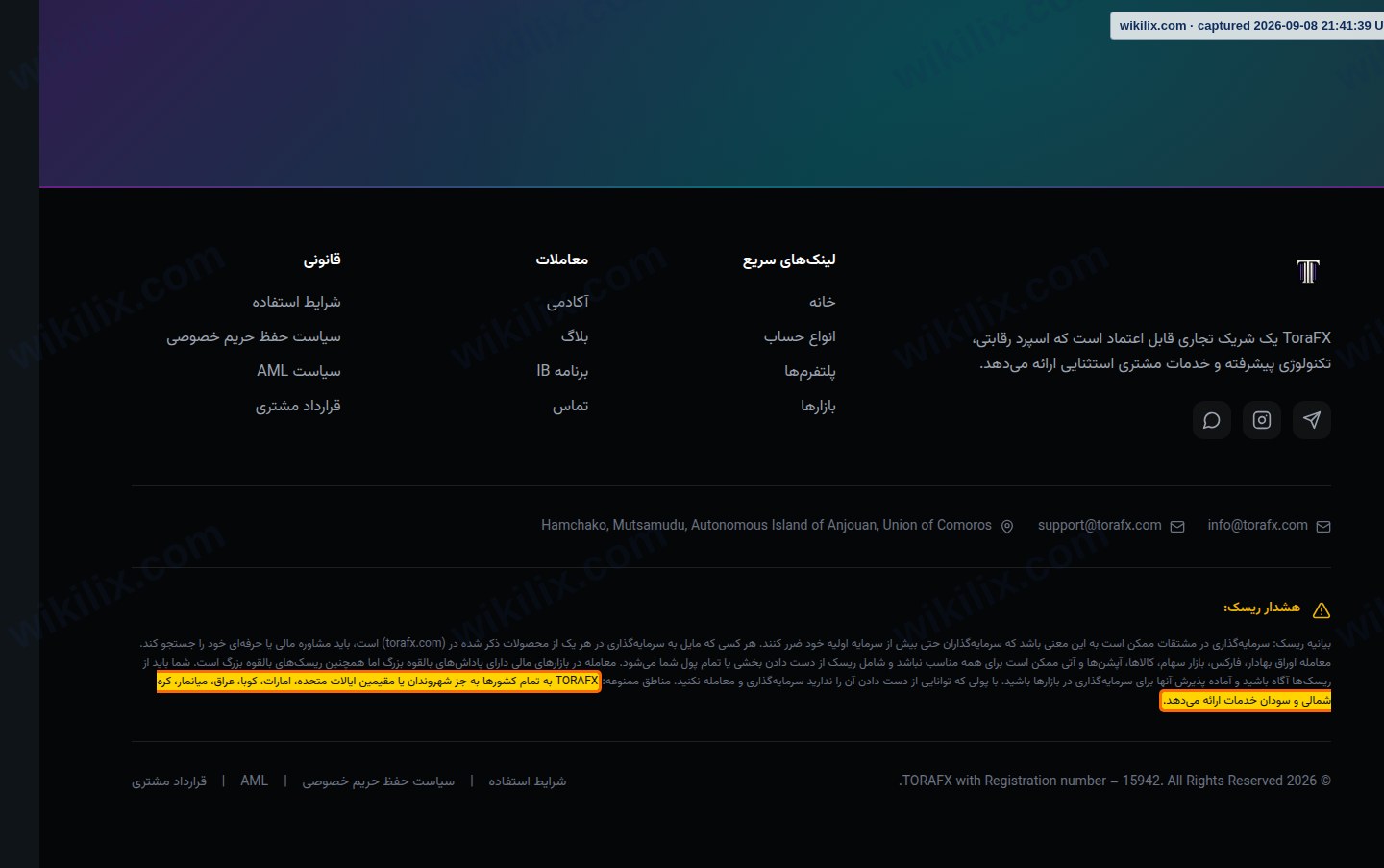The image size is (1384, 868).
Task: Email support@torafx.com link
Action: pos(1100,525)
